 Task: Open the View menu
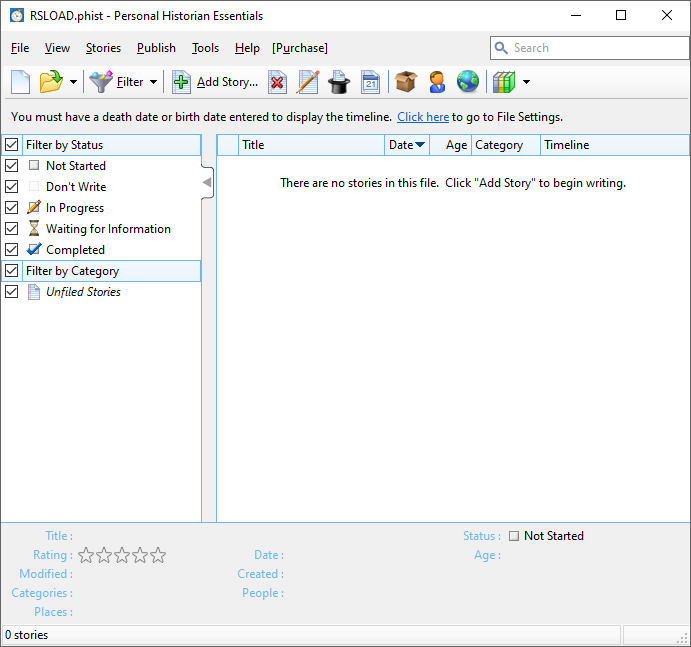[x=57, y=48]
